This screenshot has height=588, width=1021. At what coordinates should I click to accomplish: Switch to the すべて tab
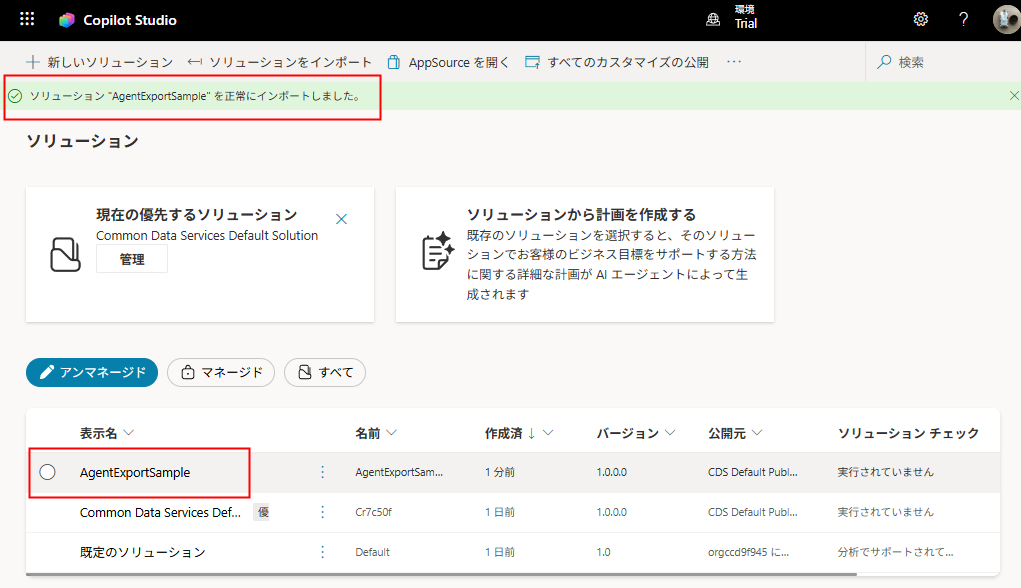[x=325, y=372]
